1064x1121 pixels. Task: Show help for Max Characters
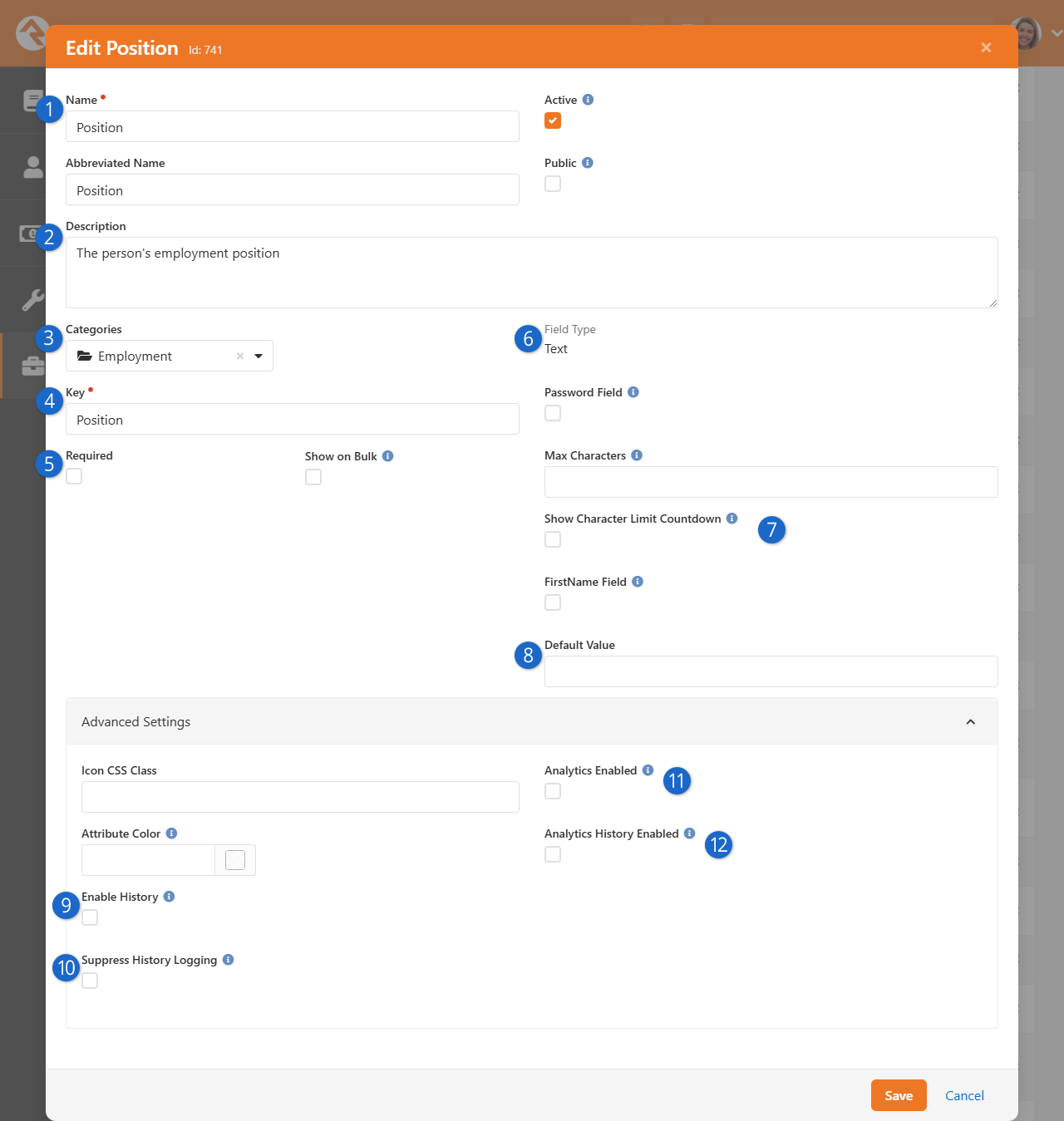[637, 455]
